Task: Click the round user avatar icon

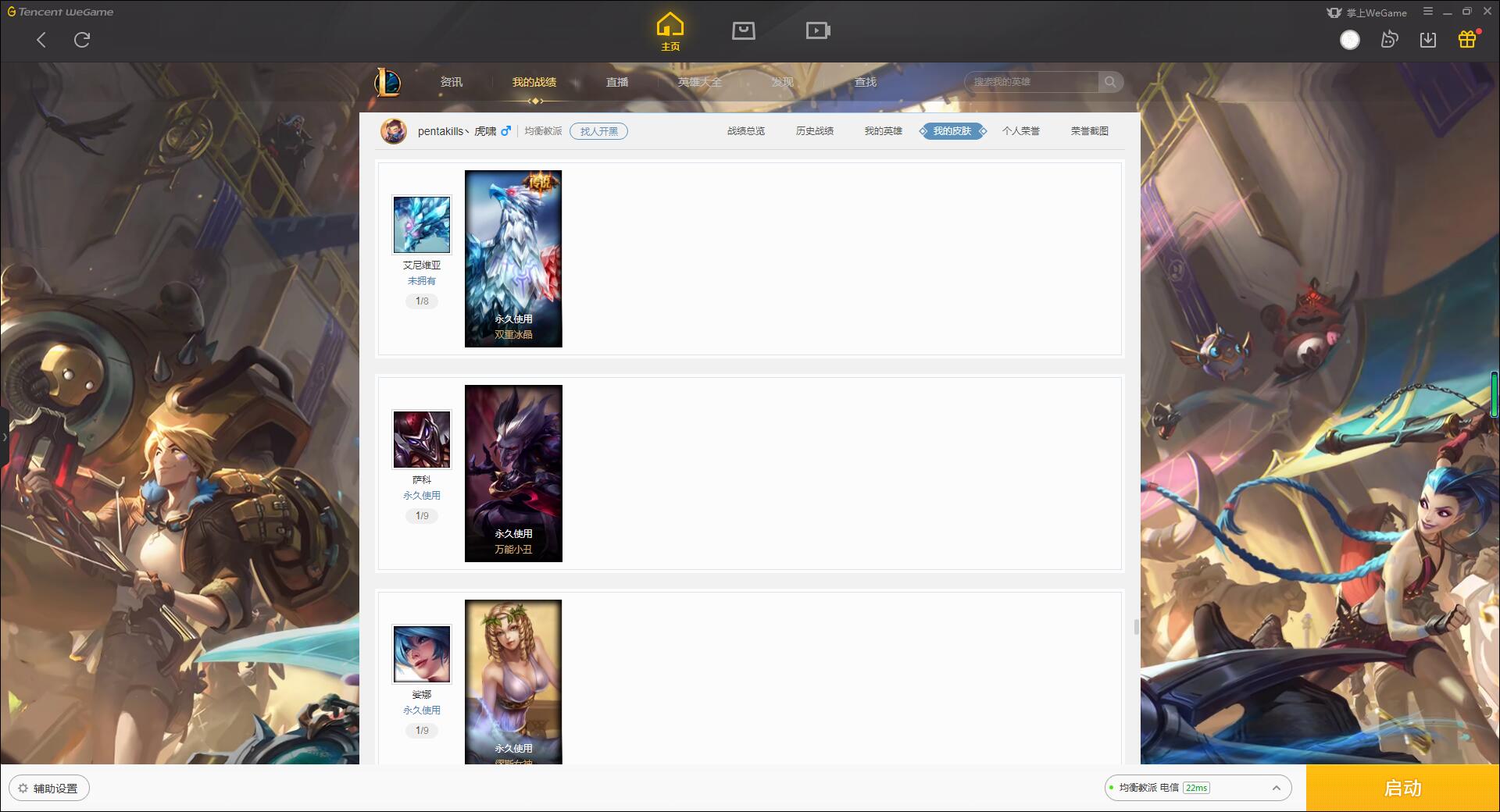Action: 1350,40
